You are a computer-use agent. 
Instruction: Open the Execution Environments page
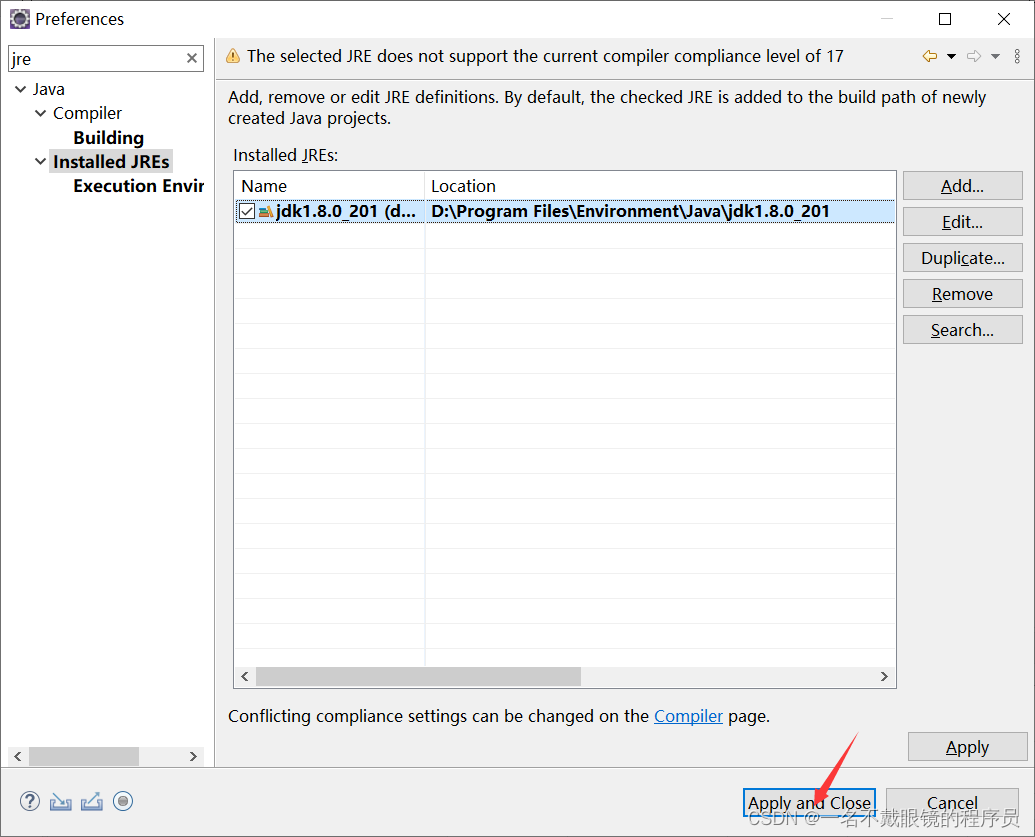[139, 186]
